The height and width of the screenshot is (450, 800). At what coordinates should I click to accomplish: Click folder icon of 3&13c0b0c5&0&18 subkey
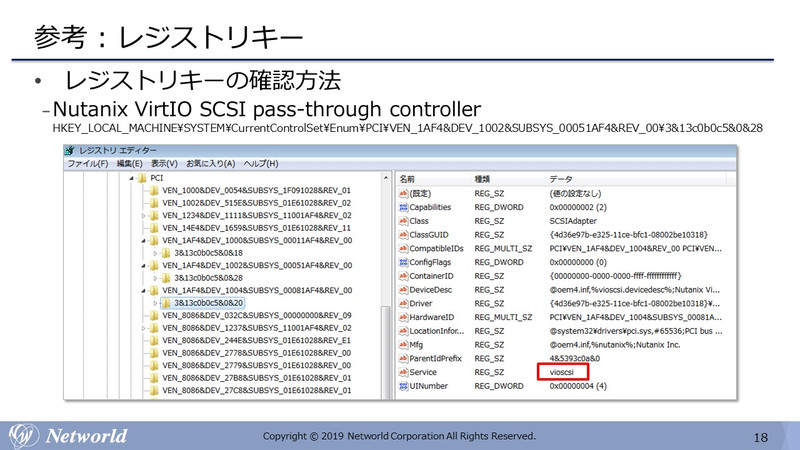(166, 253)
